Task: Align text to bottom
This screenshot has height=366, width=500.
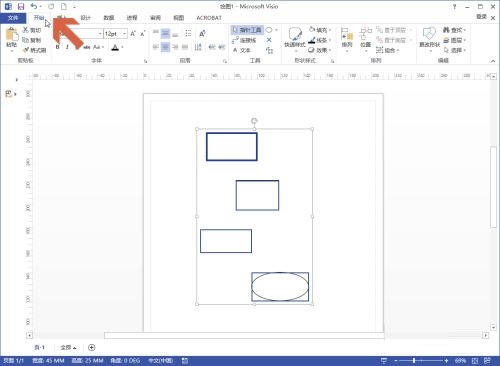Action: 175,33
